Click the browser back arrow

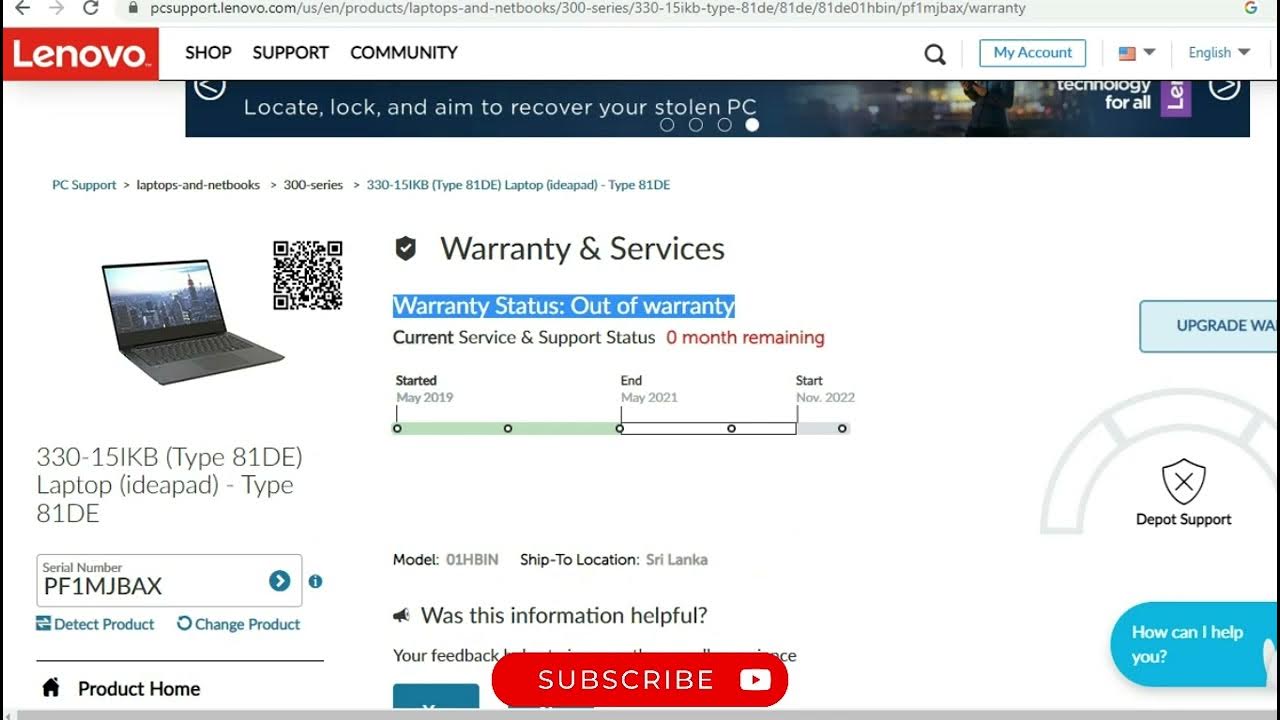point(22,8)
